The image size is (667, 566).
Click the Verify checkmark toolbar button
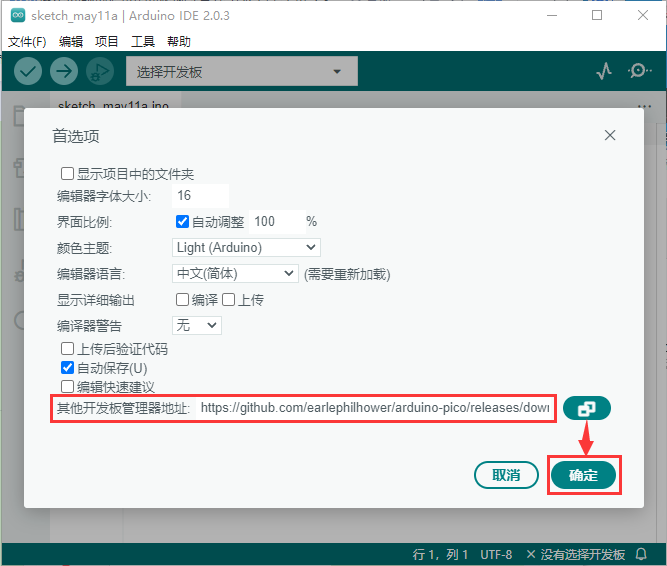point(28,71)
